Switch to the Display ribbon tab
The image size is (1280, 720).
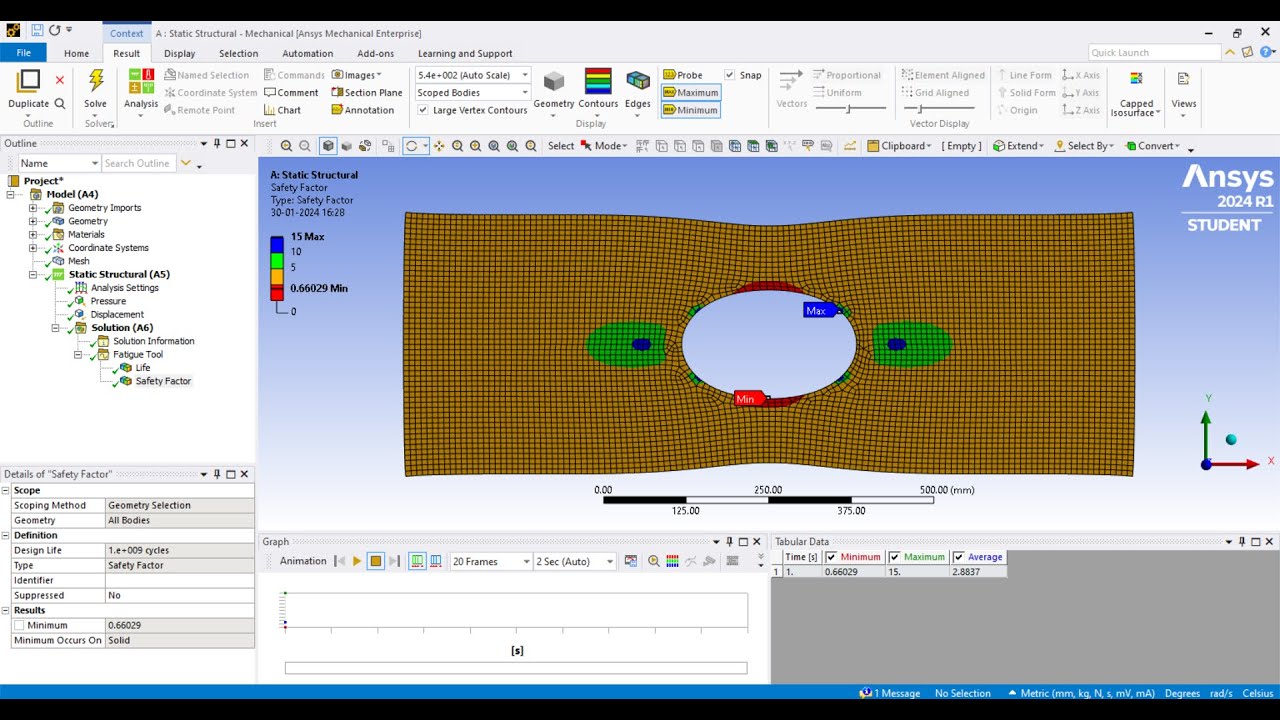point(180,53)
